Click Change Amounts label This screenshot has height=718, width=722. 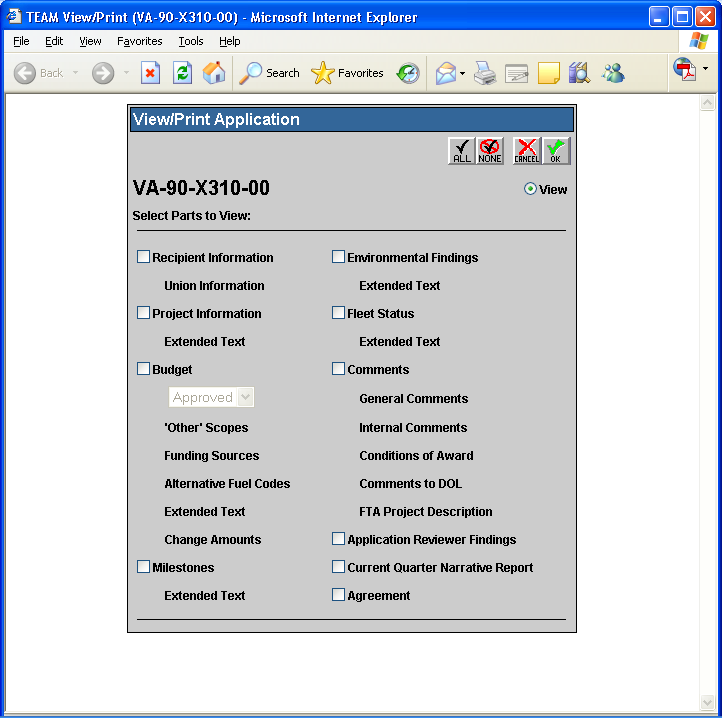click(213, 539)
